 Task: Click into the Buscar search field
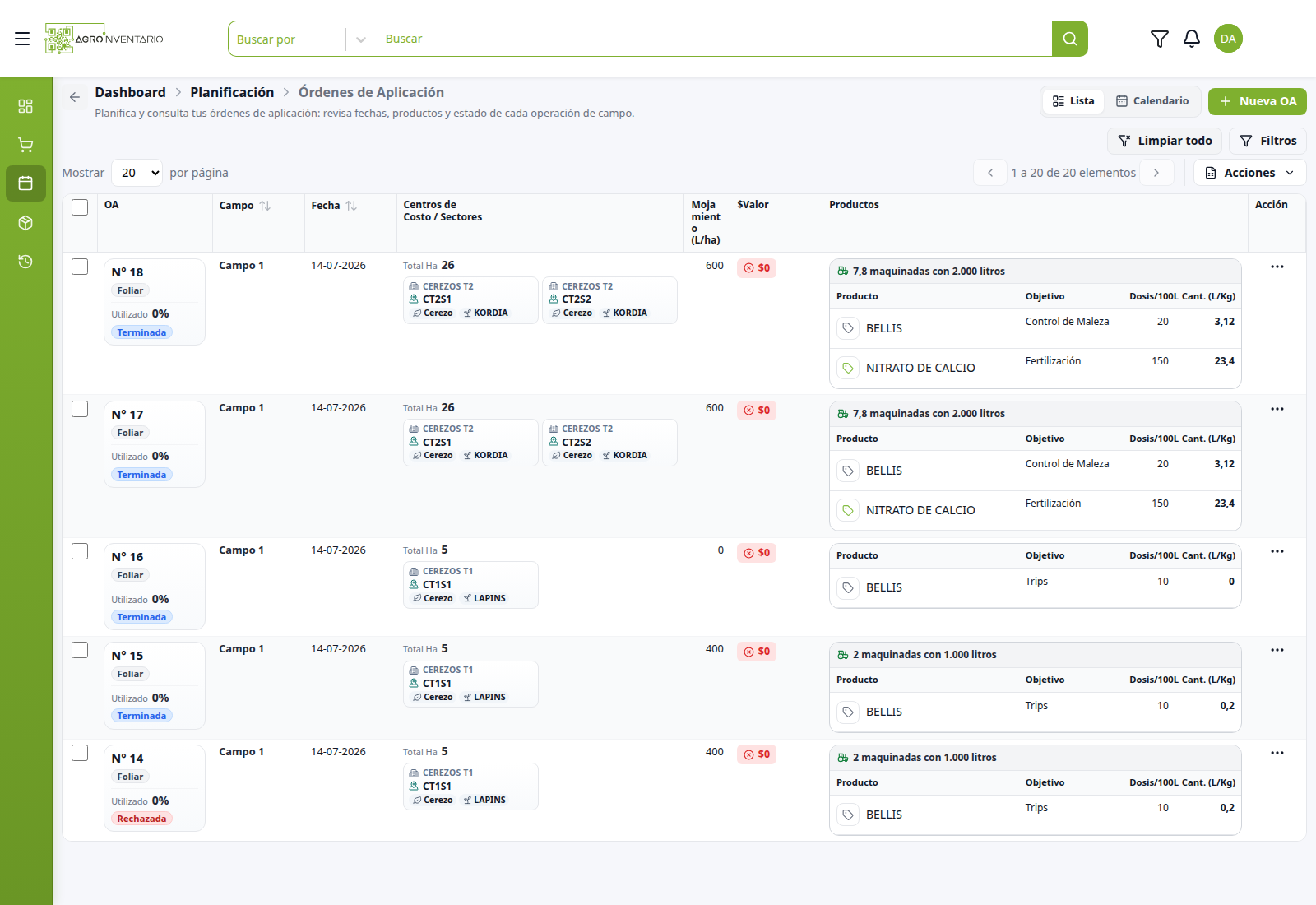point(713,39)
